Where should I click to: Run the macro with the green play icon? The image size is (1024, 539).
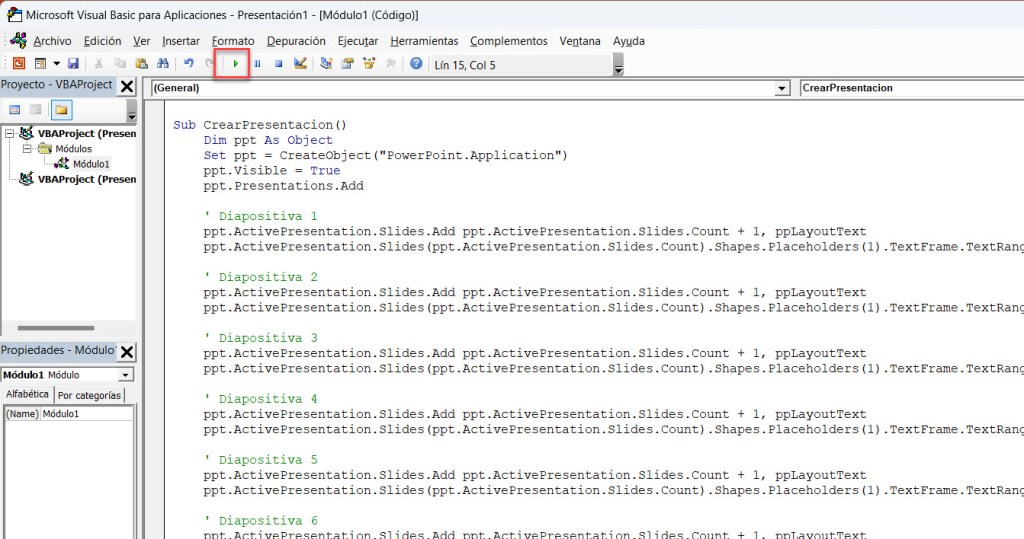pos(235,64)
